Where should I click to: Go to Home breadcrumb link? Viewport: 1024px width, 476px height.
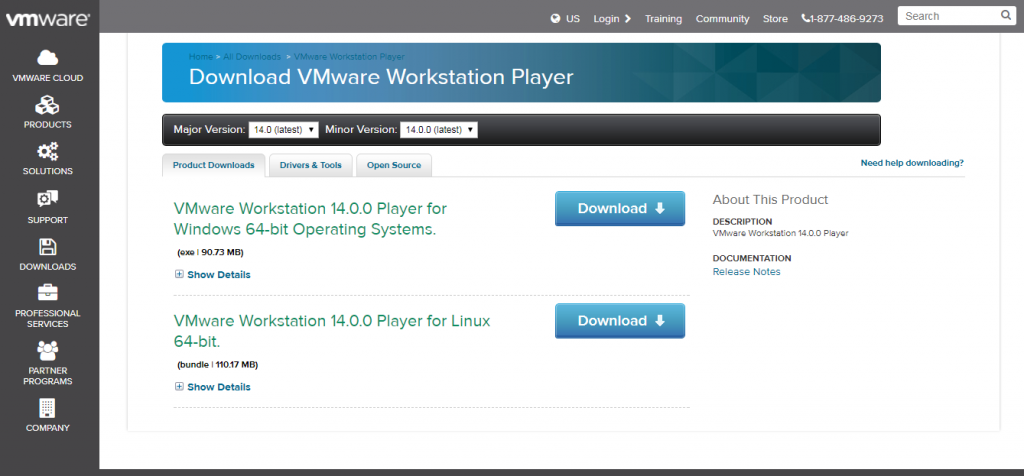[200, 57]
